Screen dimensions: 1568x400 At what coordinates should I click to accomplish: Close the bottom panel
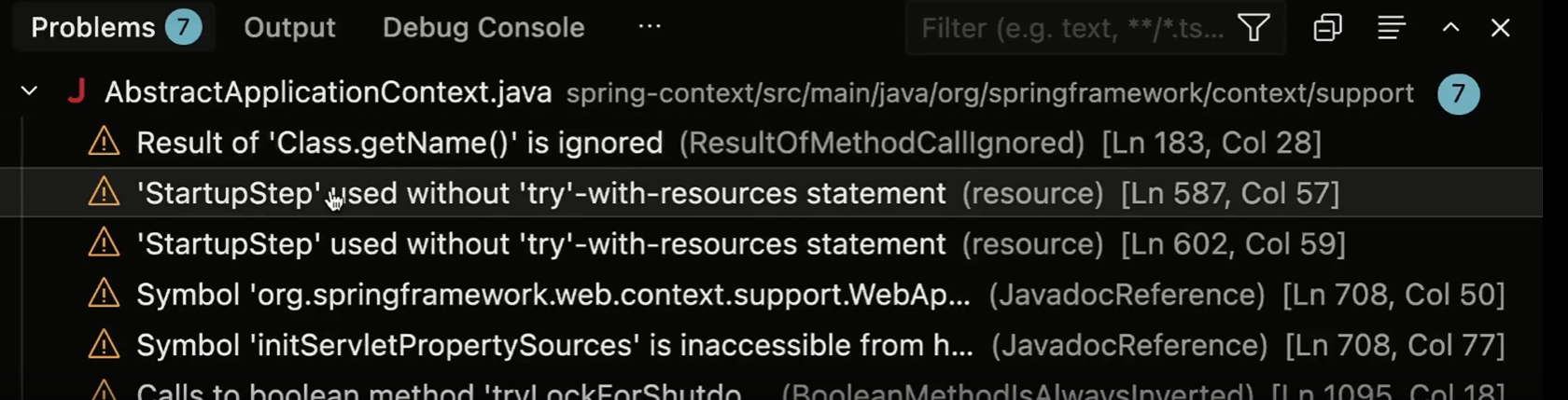[1501, 28]
